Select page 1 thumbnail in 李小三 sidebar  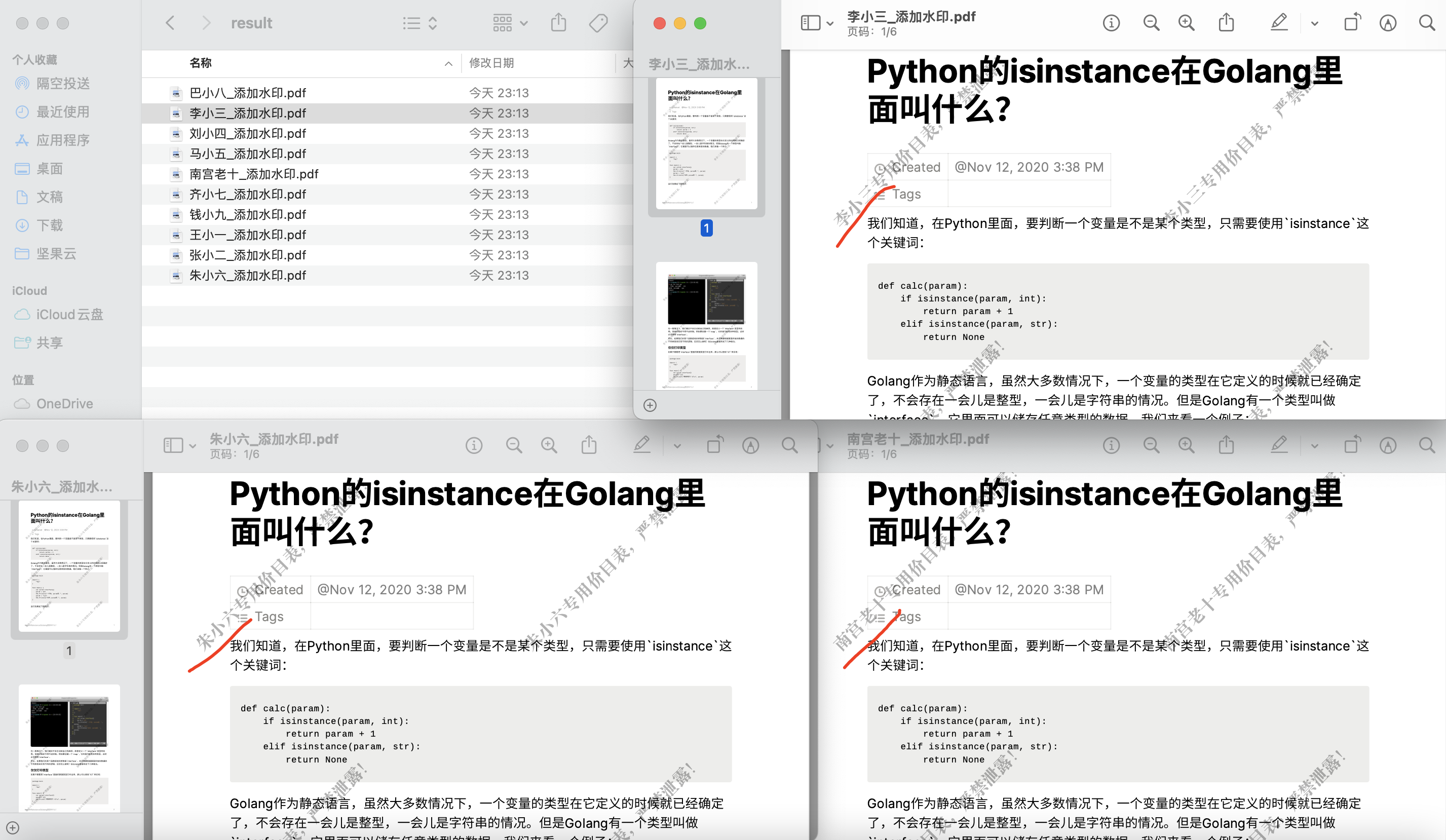[706, 143]
